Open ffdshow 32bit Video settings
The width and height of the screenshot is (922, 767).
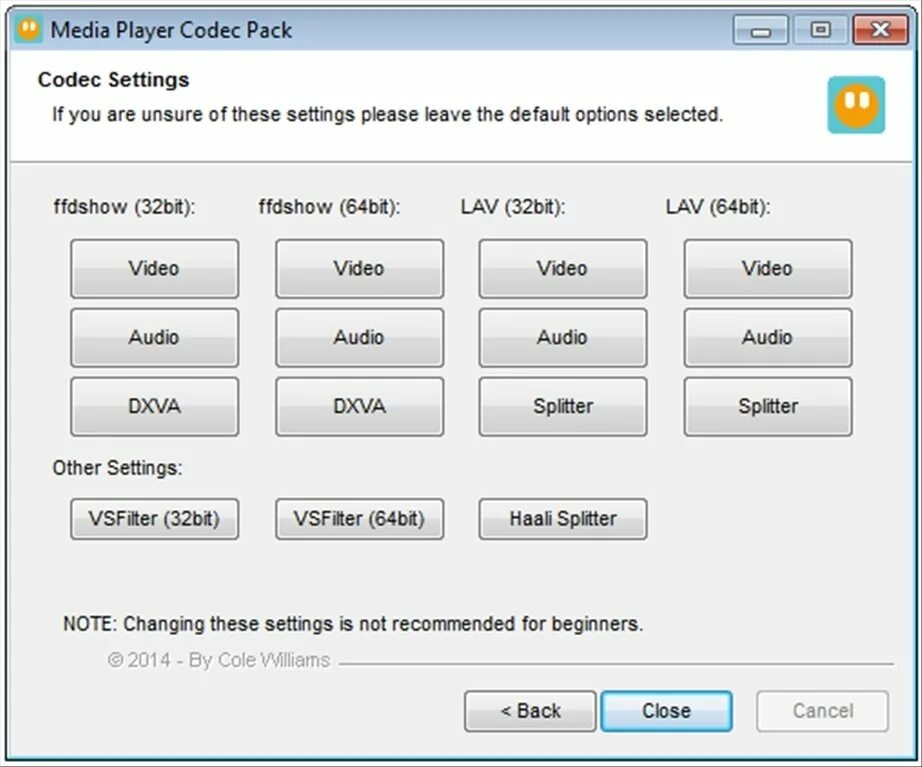pos(155,268)
